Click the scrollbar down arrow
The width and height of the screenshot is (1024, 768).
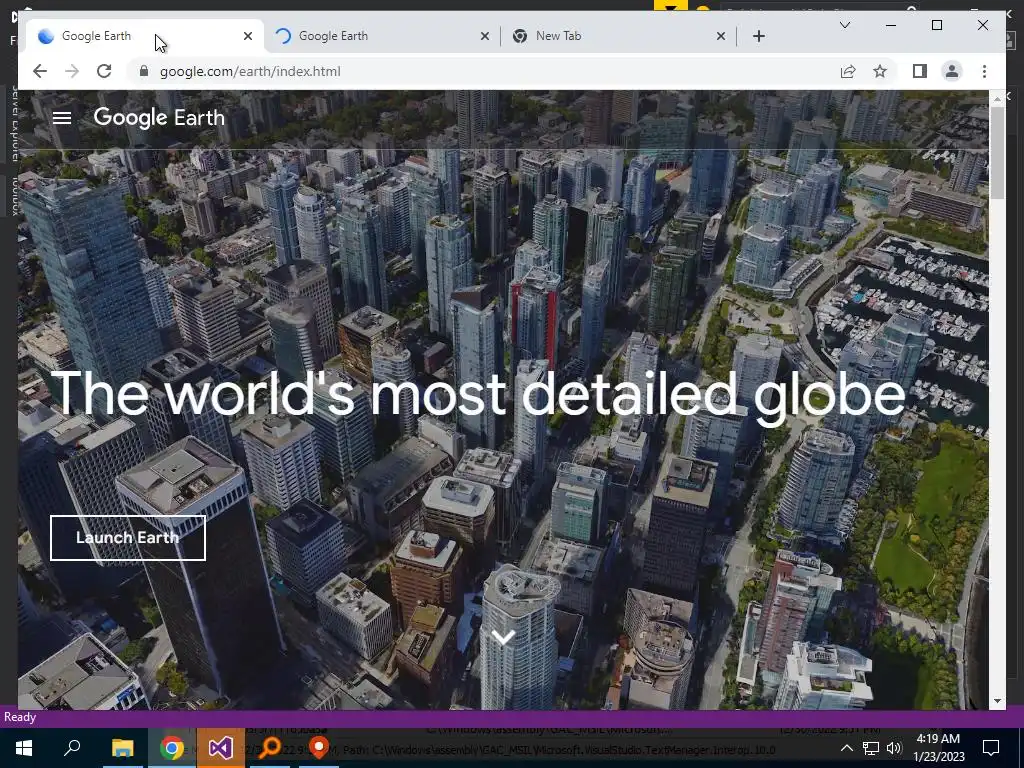(x=997, y=701)
